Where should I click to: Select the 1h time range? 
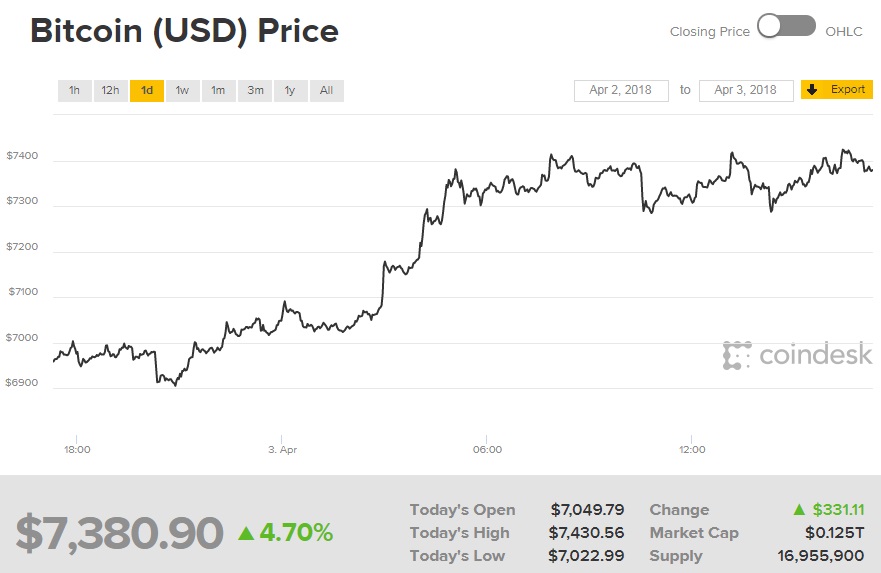[x=74, y=91]
